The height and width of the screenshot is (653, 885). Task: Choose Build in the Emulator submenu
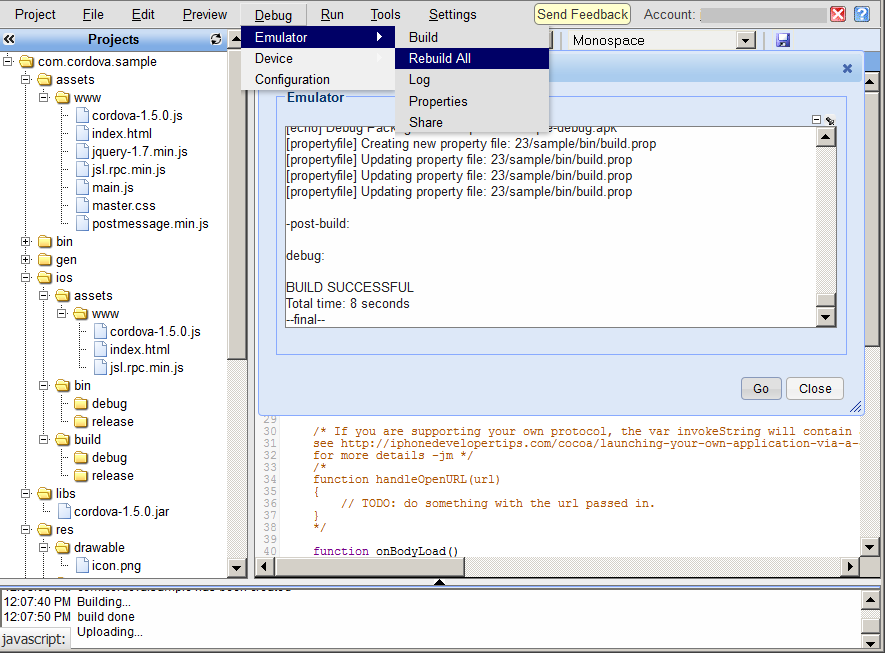[x=472, y=37]
